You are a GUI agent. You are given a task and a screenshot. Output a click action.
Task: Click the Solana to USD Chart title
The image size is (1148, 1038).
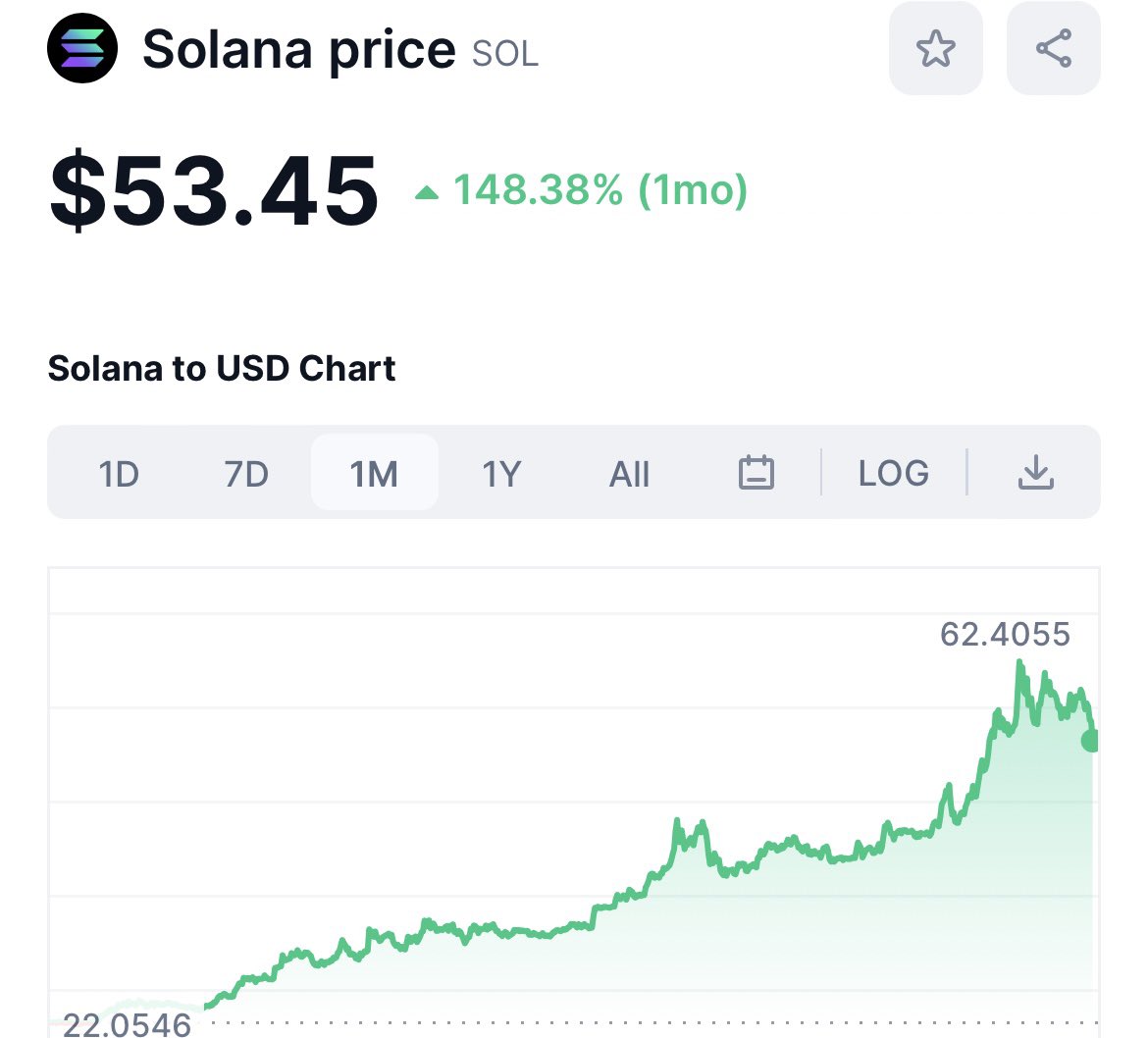(x=221, y=368)
